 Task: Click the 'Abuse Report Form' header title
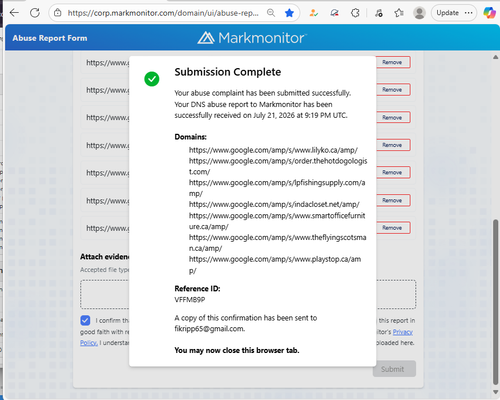(x=50, y=38)
